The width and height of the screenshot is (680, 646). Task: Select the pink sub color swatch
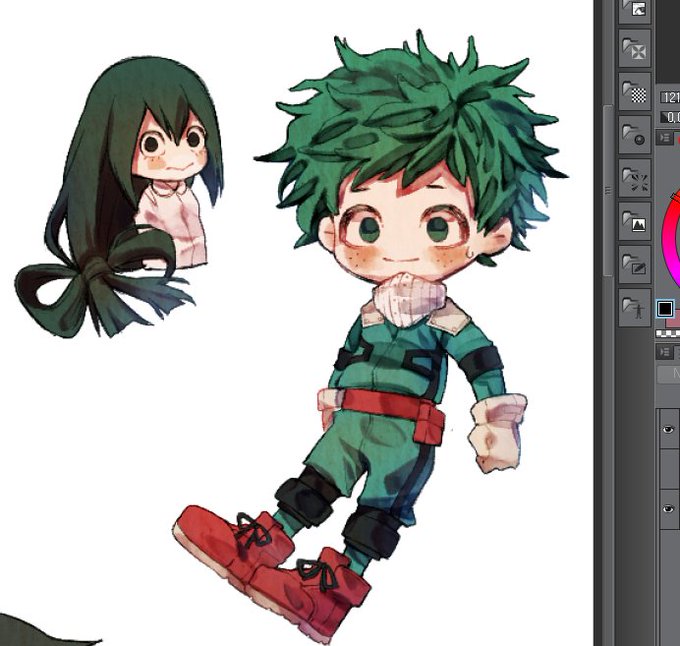673,322
